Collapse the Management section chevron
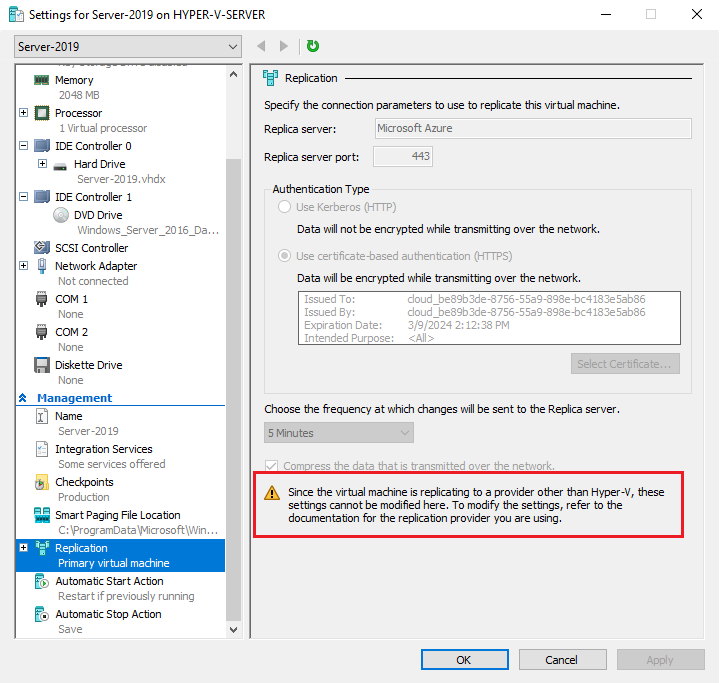 click(23, 398)
